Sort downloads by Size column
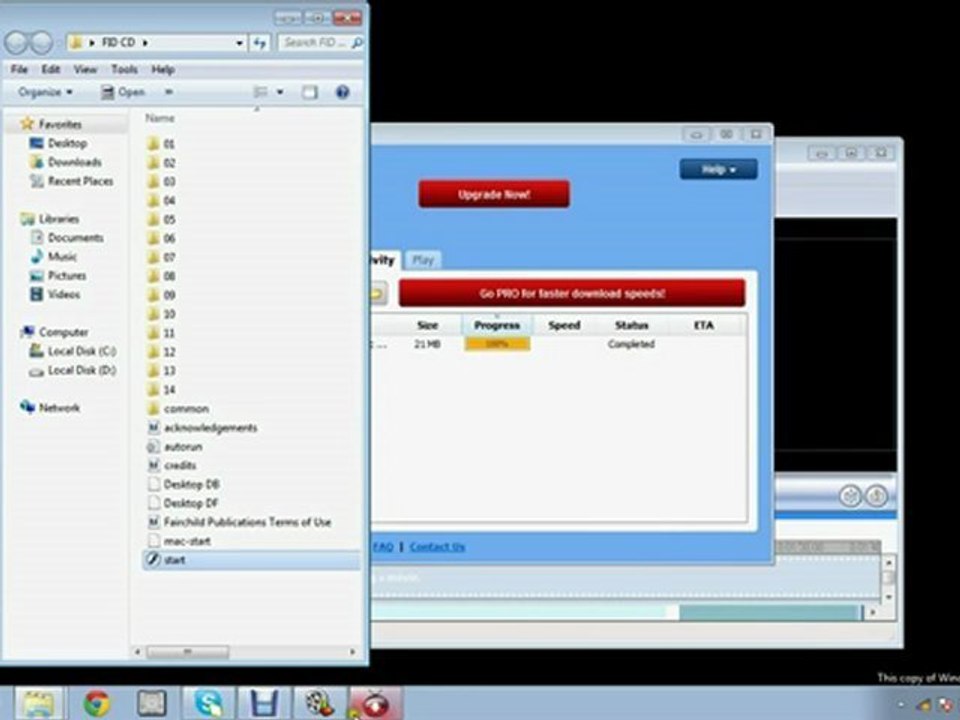The image size is (960, 720). tap(427, 325)
